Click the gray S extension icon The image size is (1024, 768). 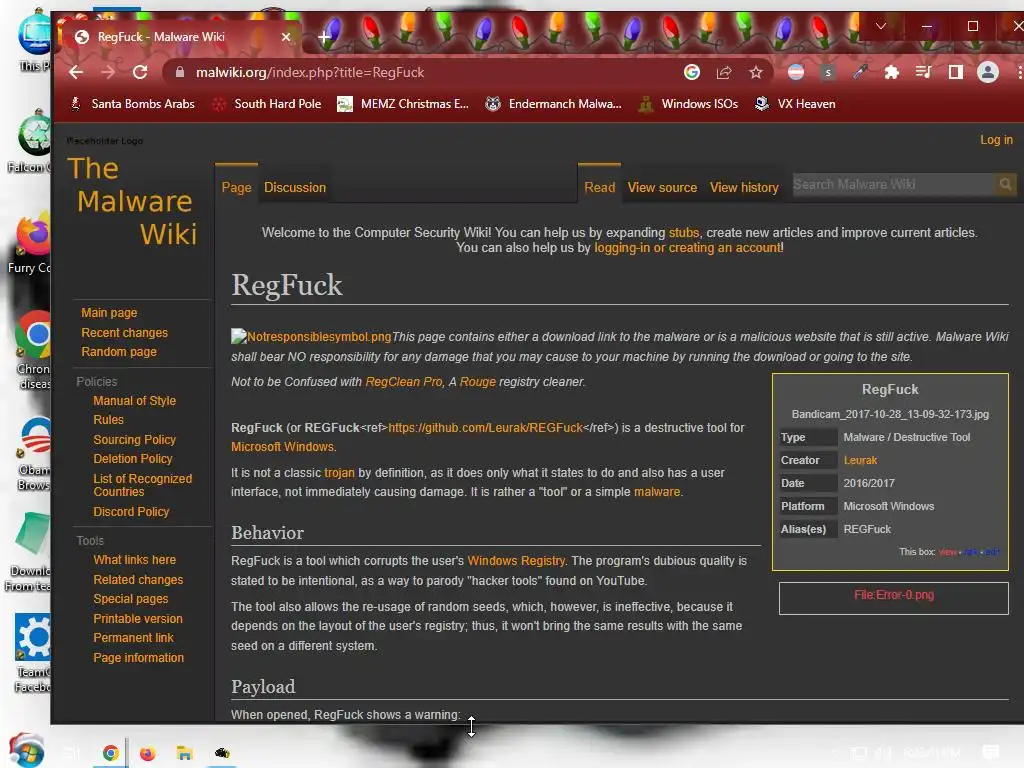(827, 72)
